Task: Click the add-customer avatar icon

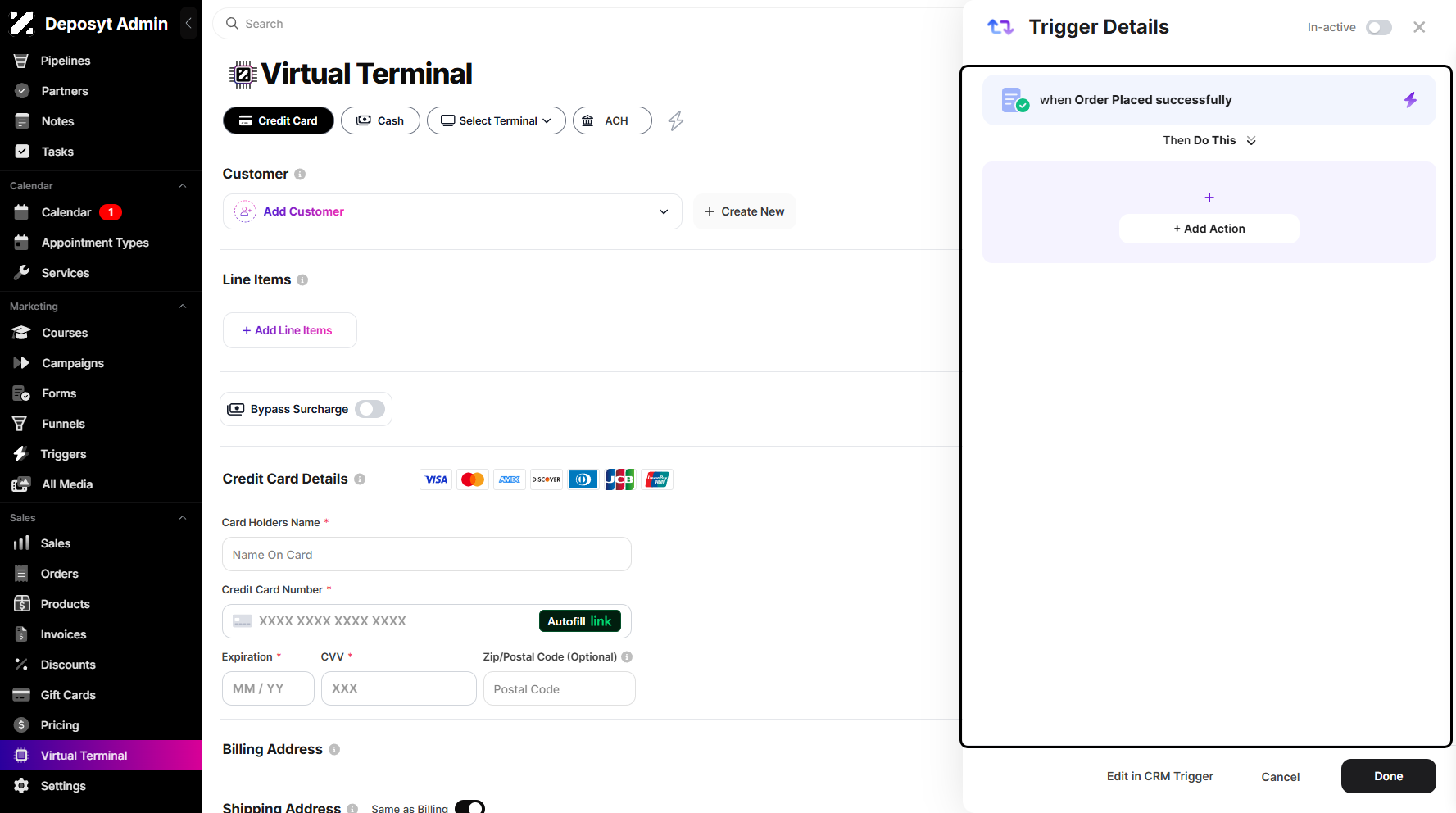Action: 245,211
